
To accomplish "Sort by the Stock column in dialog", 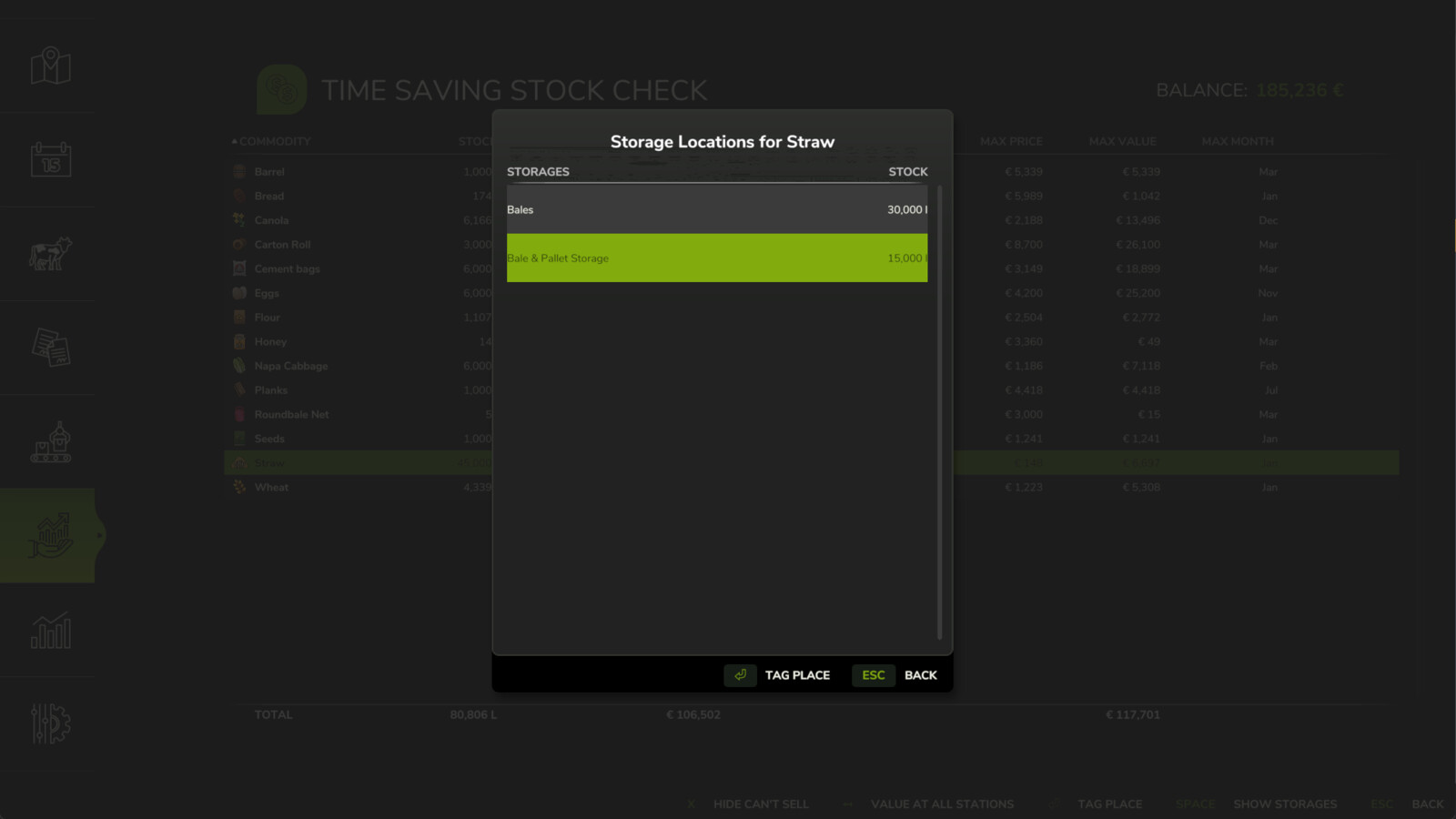I will [908, 171].
